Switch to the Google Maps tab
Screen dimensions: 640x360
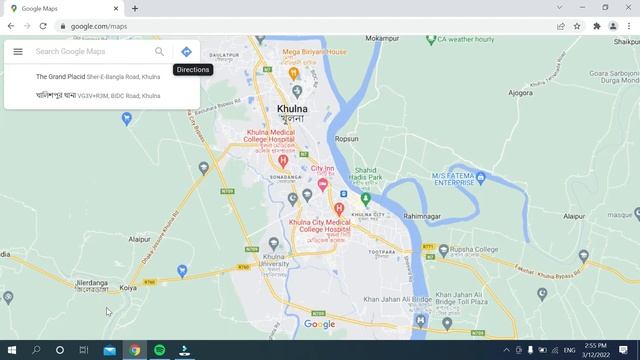[64, 9]
